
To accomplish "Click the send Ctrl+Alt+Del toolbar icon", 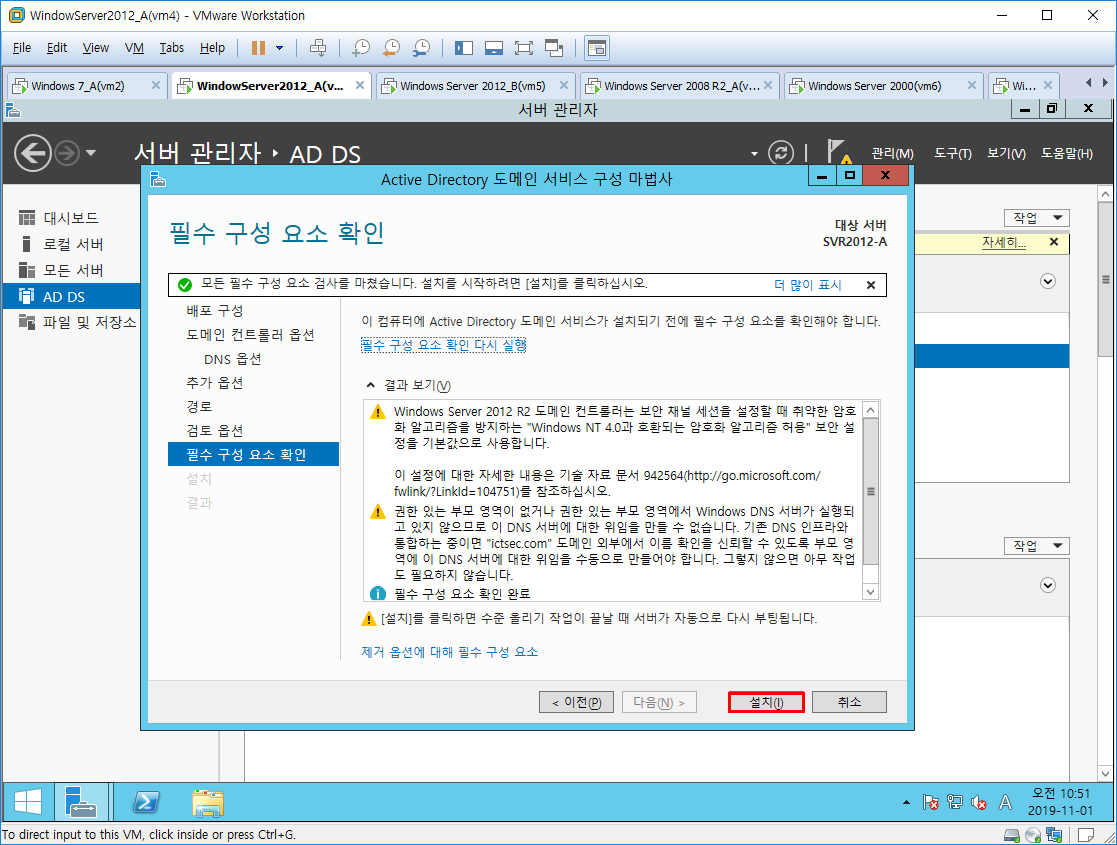I will (x=318, y=48).
